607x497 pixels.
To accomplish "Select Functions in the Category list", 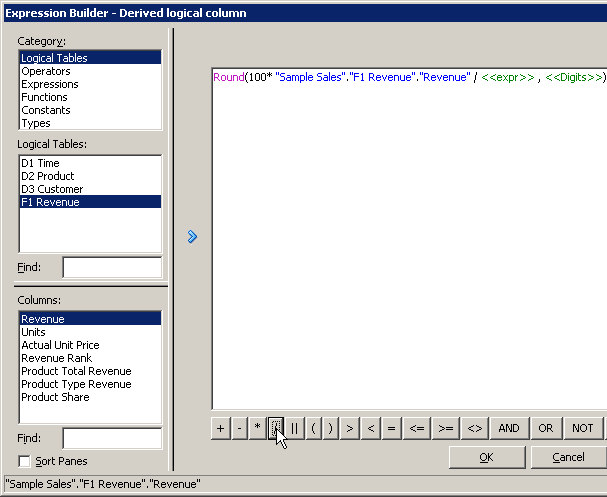I will (x=44, y=97).
